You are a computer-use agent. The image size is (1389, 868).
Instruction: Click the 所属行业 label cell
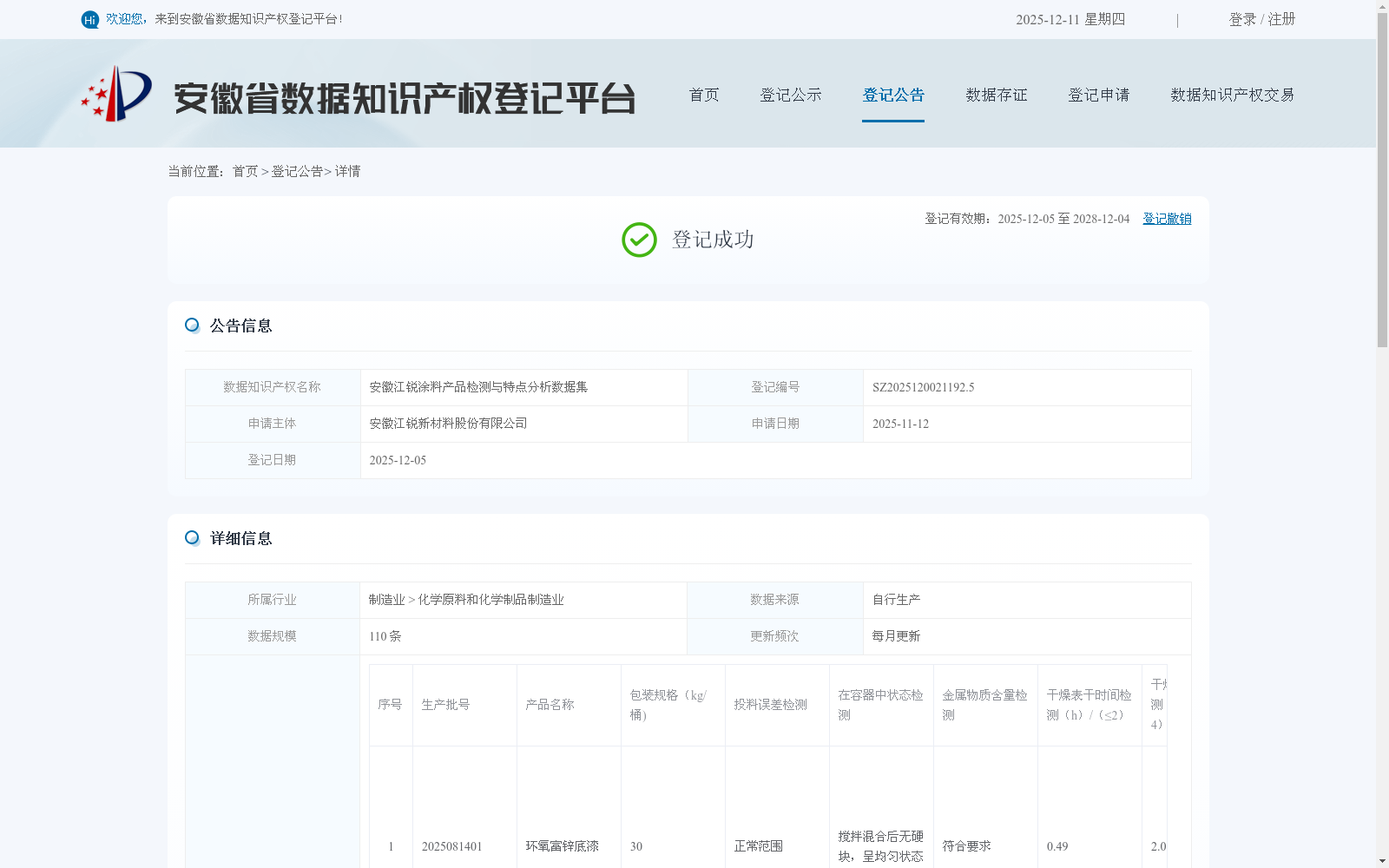273,600
